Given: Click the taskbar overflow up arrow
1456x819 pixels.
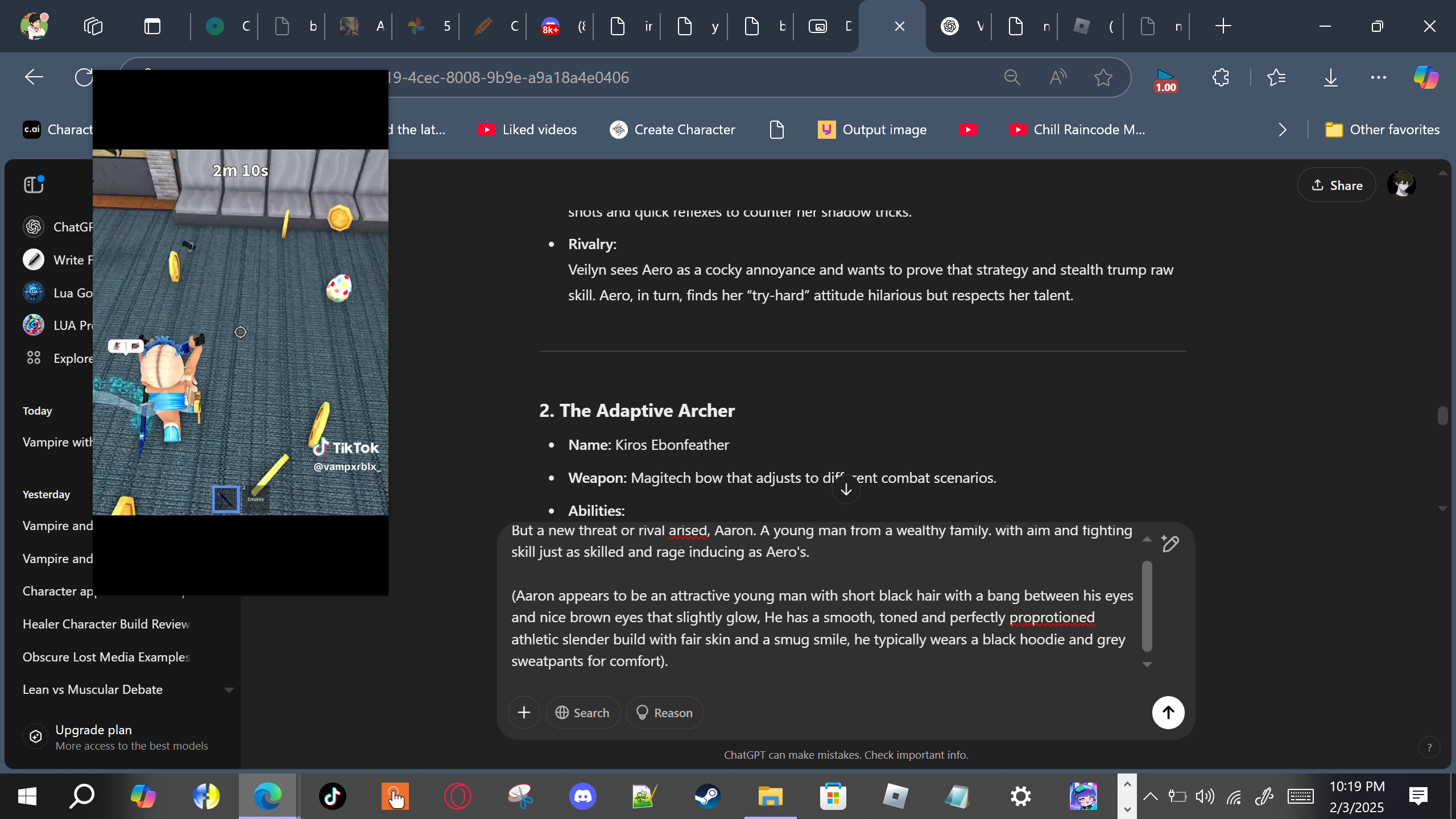Looking at the screenshot, I should 1127,784.
